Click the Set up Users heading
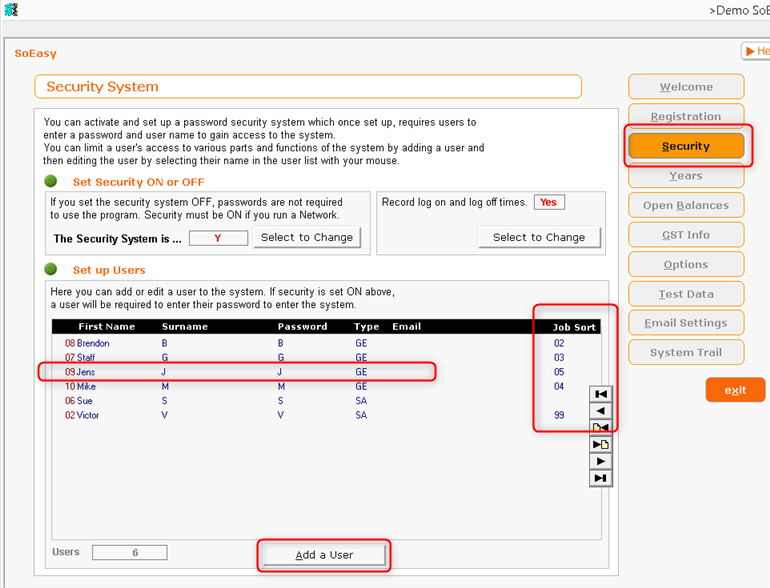 pyautogui.click(x=109, y=270)
